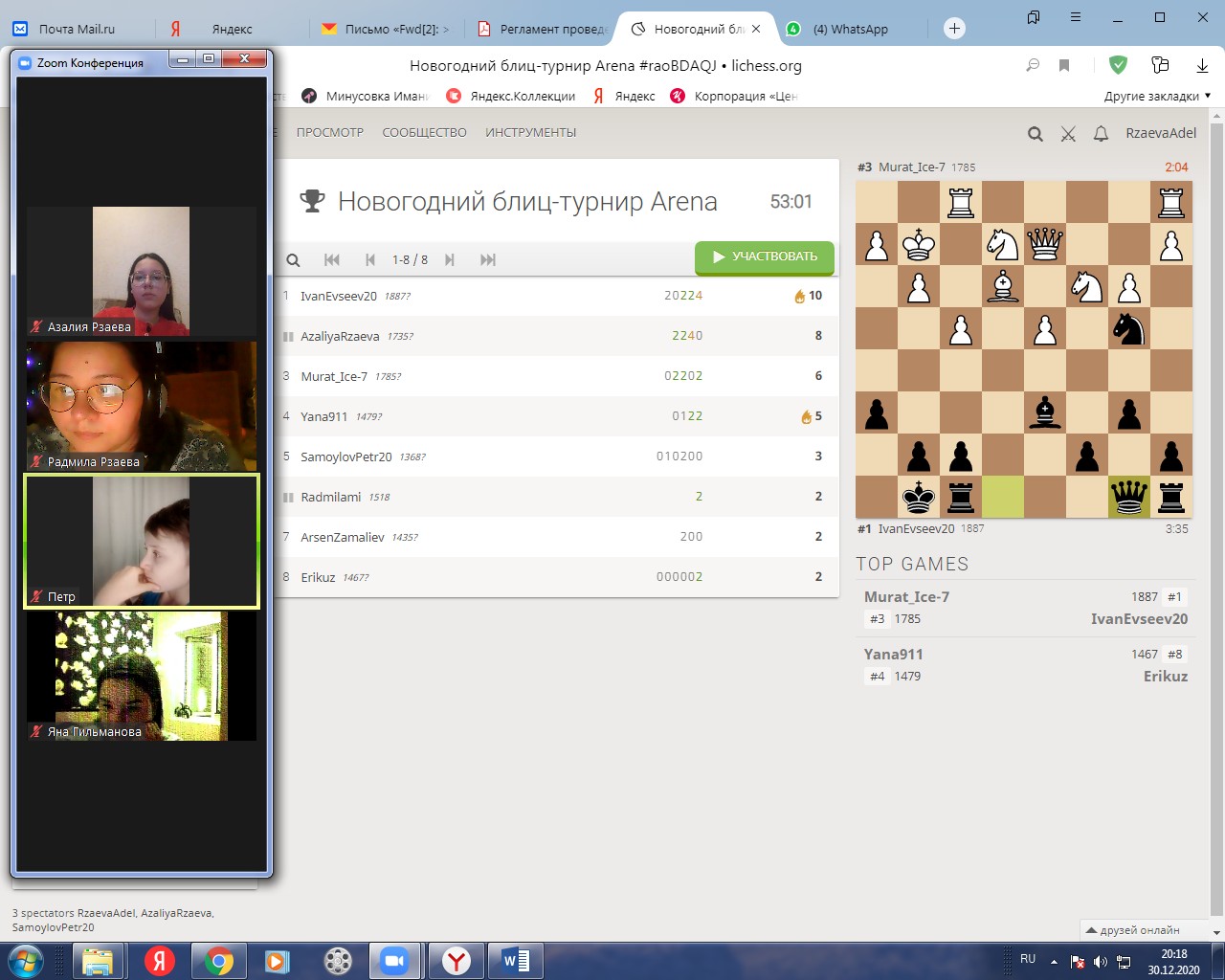Go to next page of standings
1225x980 pixels.
(449, 259)
